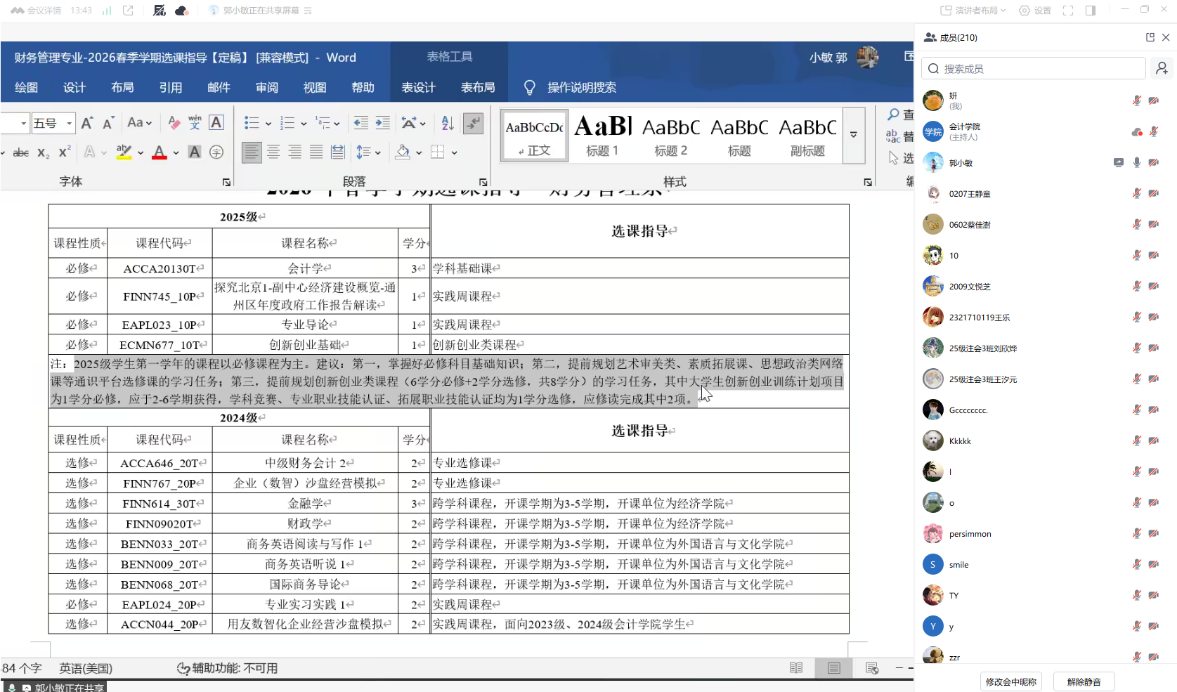
Task: Click the 修改会中昵称 button
Action: click(1011, 681)
